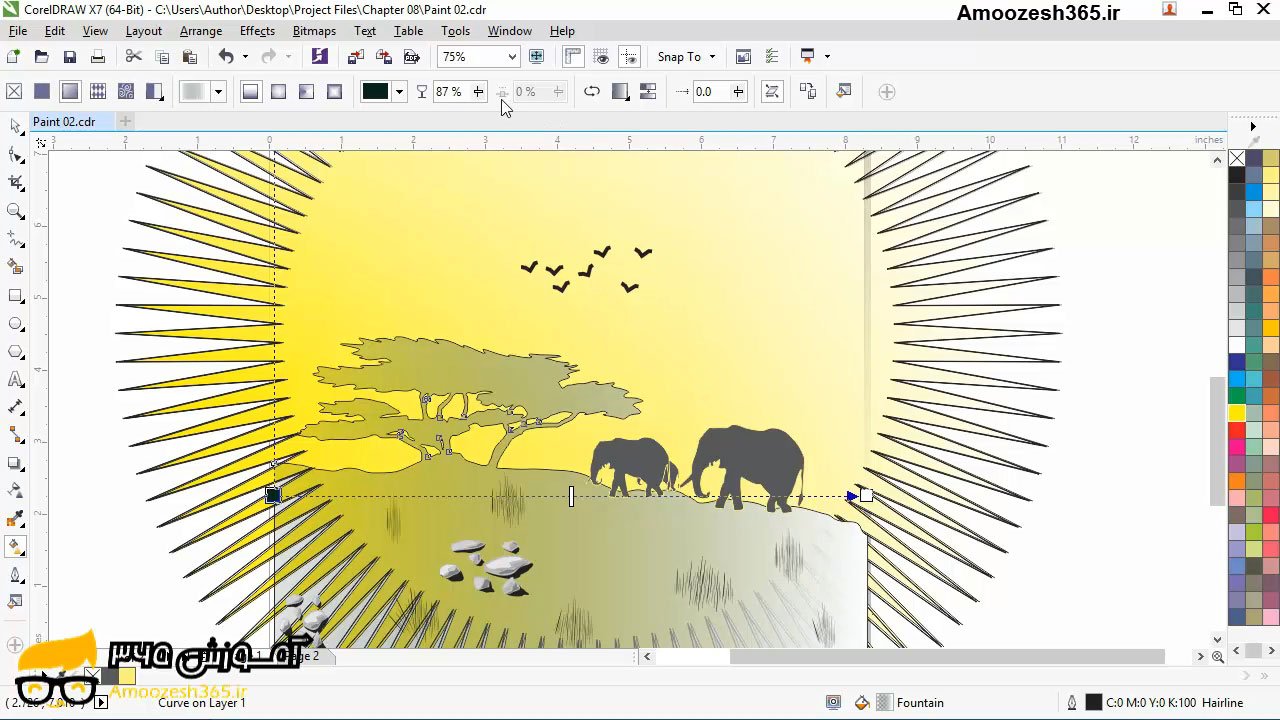Click the red swatch in the color palette
Screen dimensions: 1280x720
pos(1237,430)
